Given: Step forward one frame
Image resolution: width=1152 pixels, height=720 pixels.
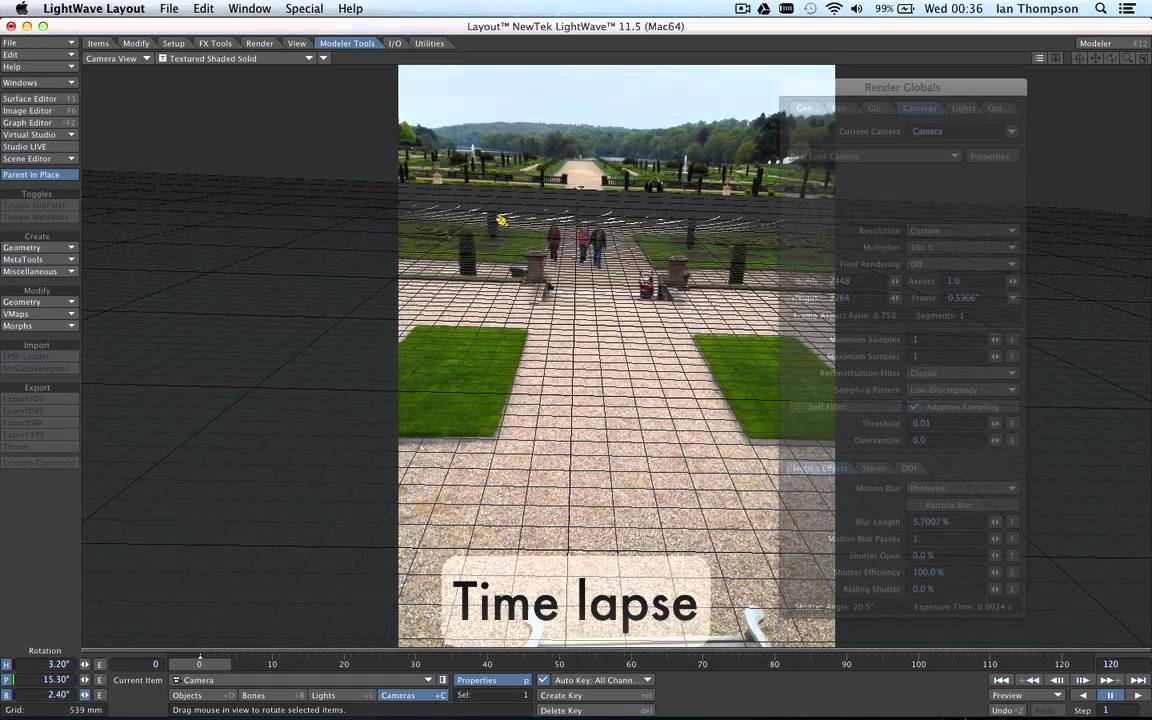Looking at the screenshot, I should 1083,680.
